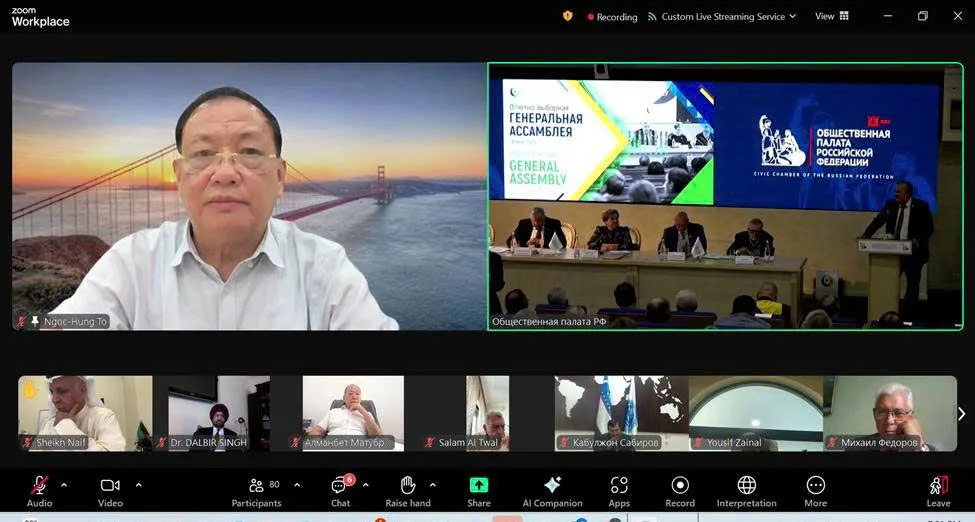The width and height of the screenshot is (975, 522).
Task: Show next participants with right arrow
Action: click(x=961, y=413)
